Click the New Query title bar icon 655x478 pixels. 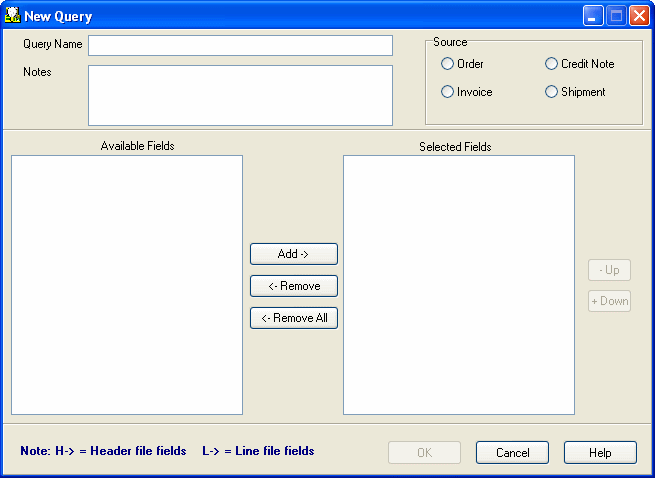[13, 16]
